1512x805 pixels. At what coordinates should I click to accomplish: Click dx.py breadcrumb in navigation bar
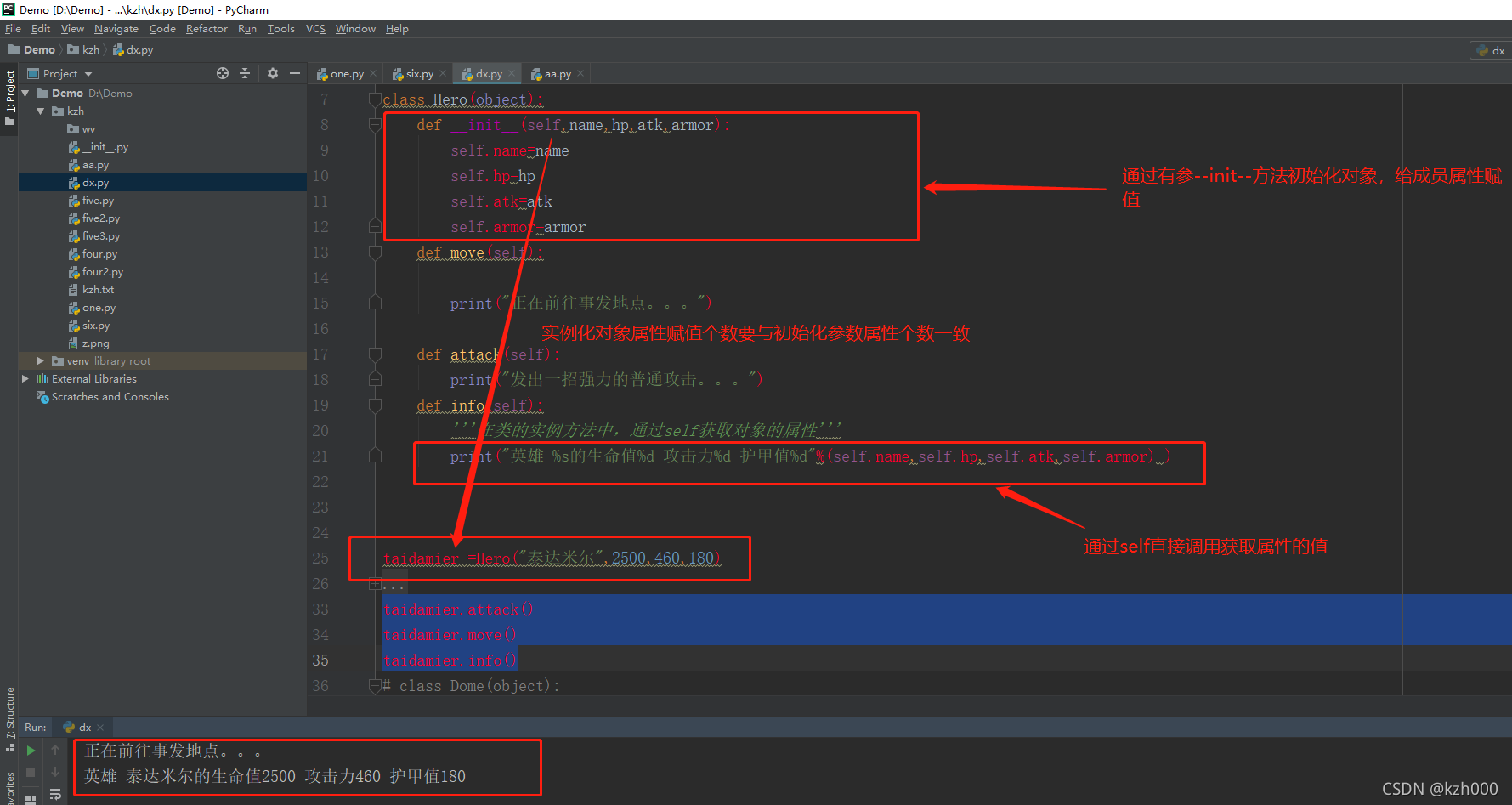tap(133, 50)
